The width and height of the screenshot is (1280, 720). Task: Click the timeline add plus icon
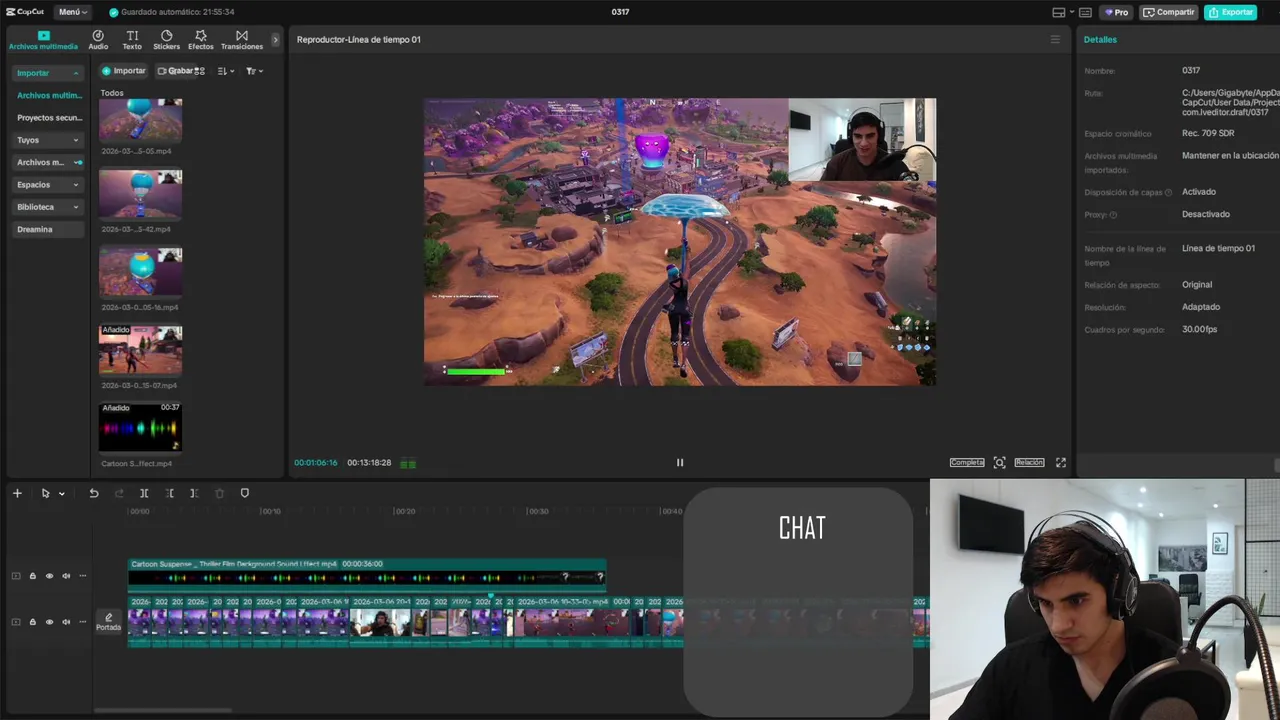coord(17,493)
